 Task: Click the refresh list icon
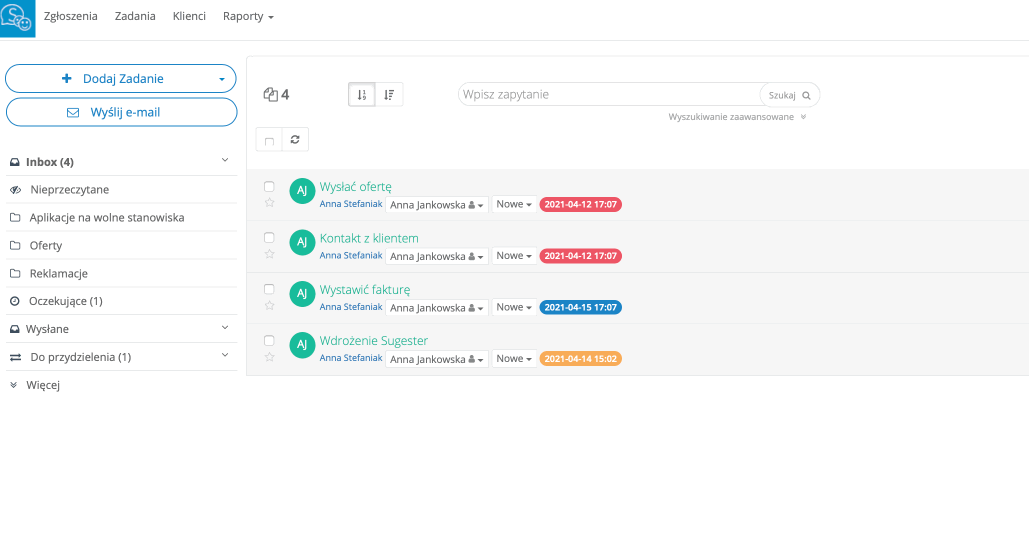click(295, 139)
